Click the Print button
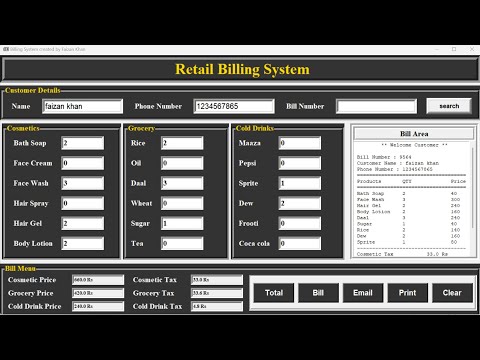480x360 pixels. [x=407, y=293]
